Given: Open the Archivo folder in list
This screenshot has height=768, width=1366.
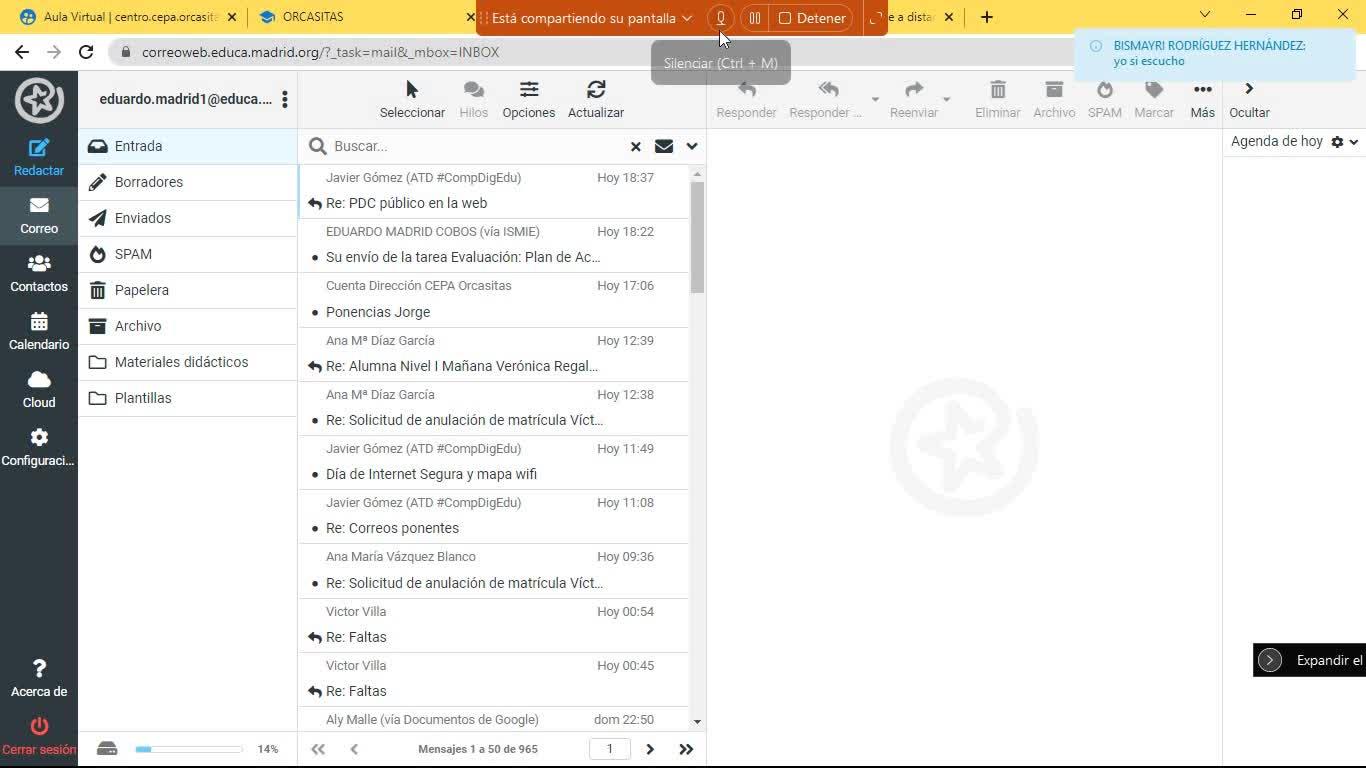Looking at the screenshot, I should point(188,326).
